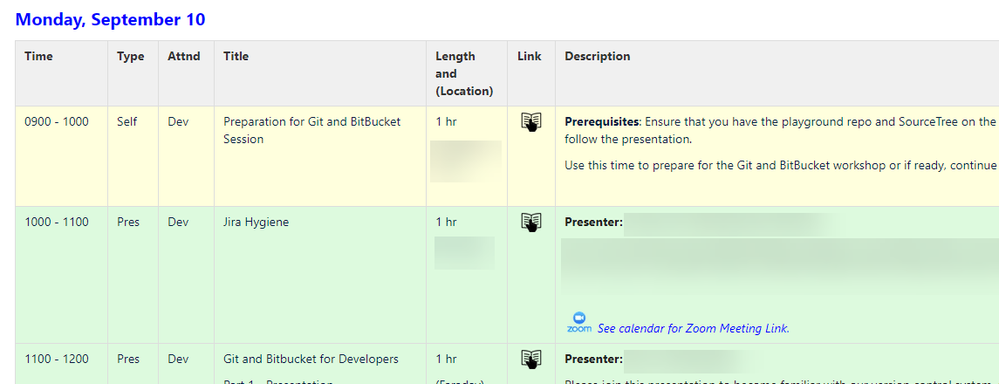Click the Preparation for Git and BitBucket Session title
Viewport: 999px width, 384px height.
coord(312,130)
